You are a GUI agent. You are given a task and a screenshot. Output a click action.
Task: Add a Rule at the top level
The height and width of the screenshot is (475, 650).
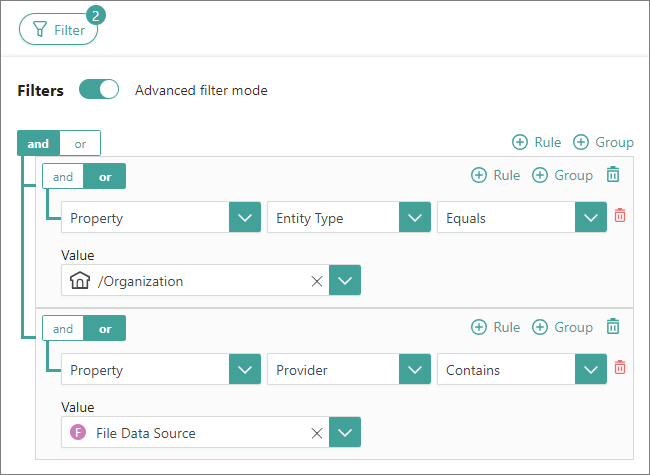coord(536,142)
